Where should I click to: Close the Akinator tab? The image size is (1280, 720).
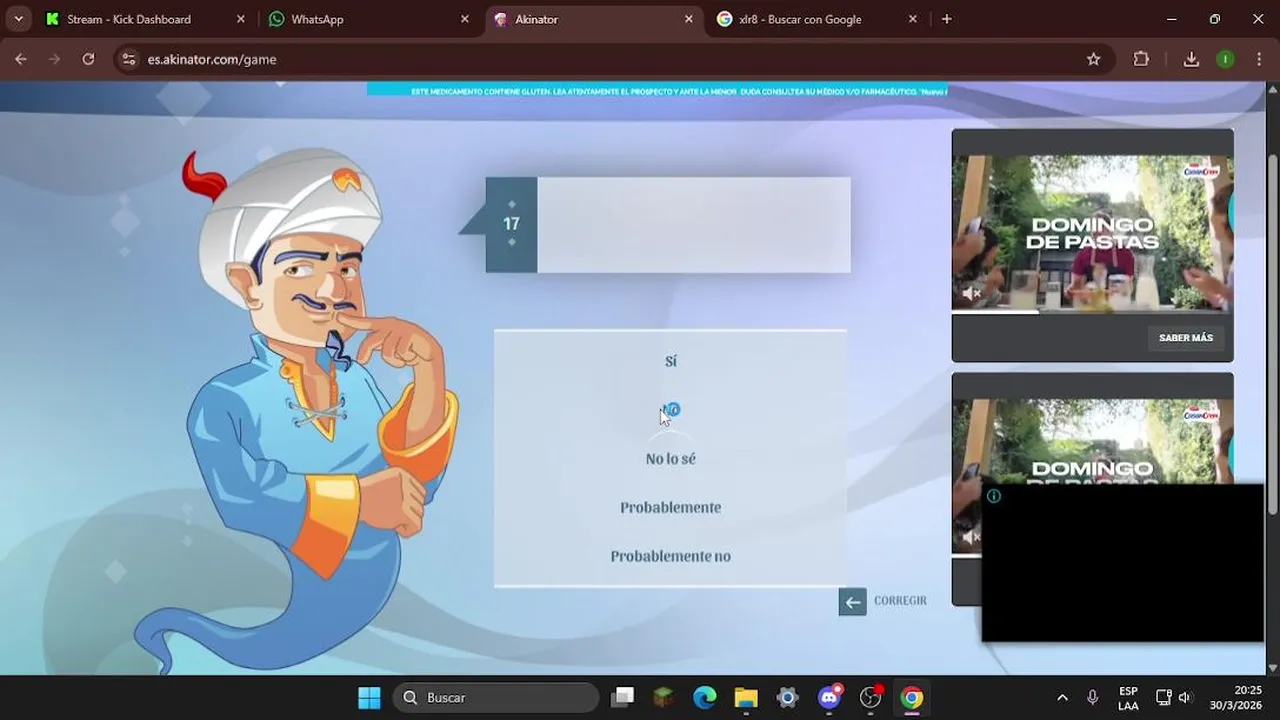(688, 19)
